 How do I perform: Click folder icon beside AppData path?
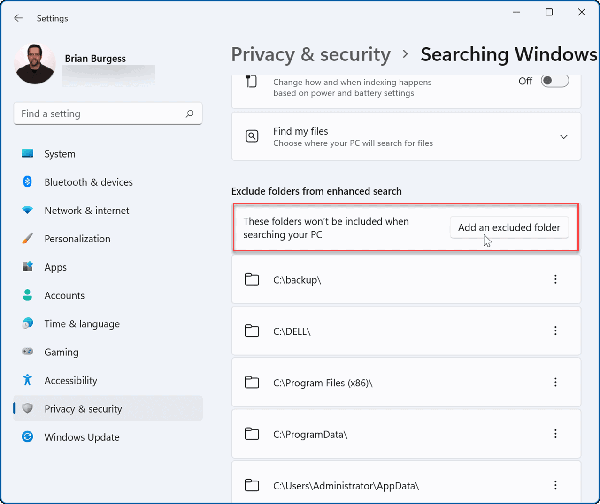(252, 485)
